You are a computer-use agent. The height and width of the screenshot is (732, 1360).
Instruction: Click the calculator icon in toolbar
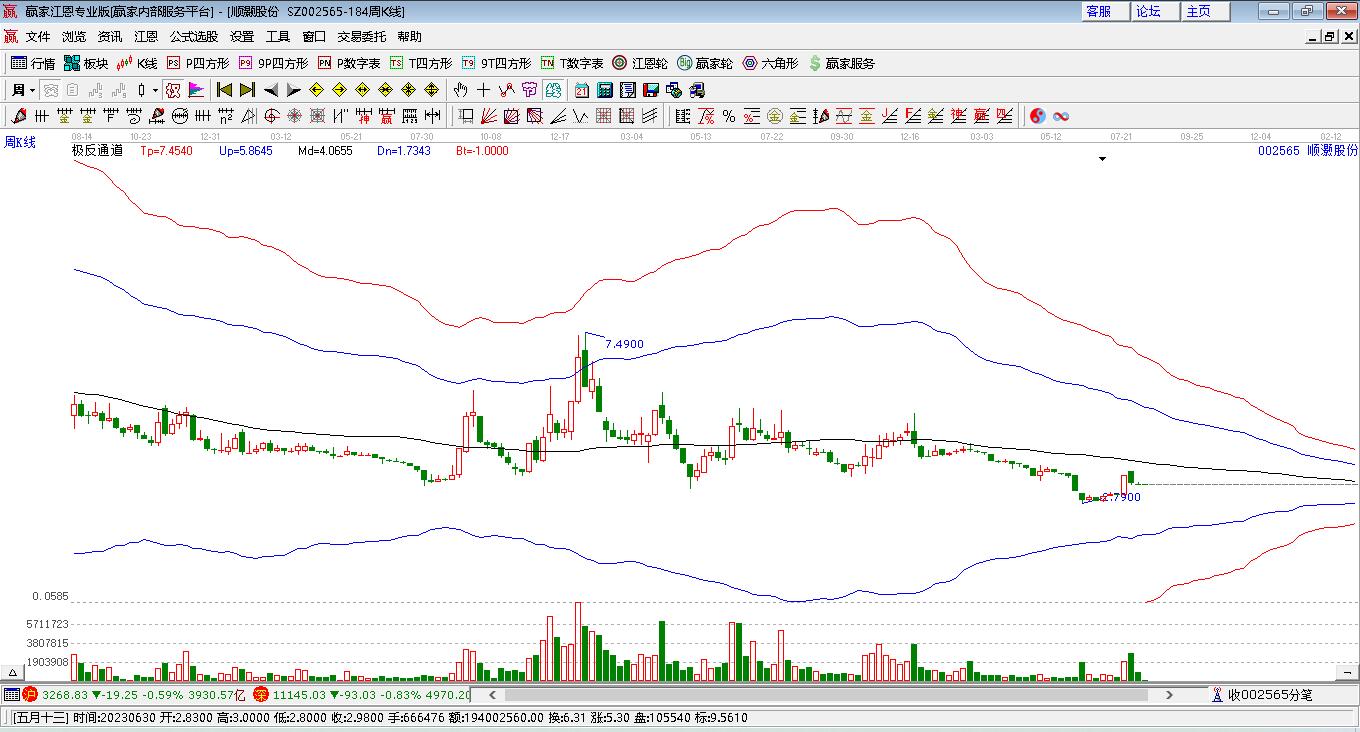[604, 90]
